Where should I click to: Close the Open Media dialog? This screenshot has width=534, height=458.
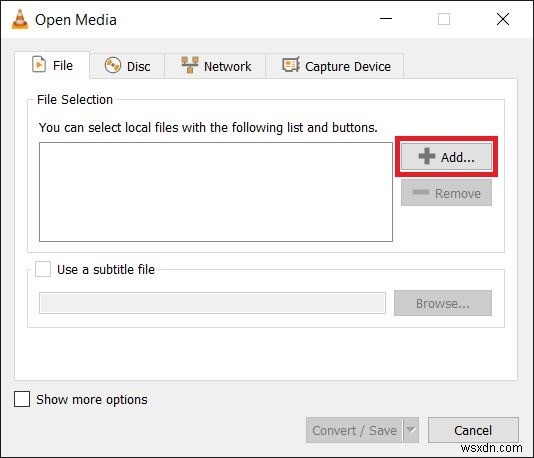point(503,19)
